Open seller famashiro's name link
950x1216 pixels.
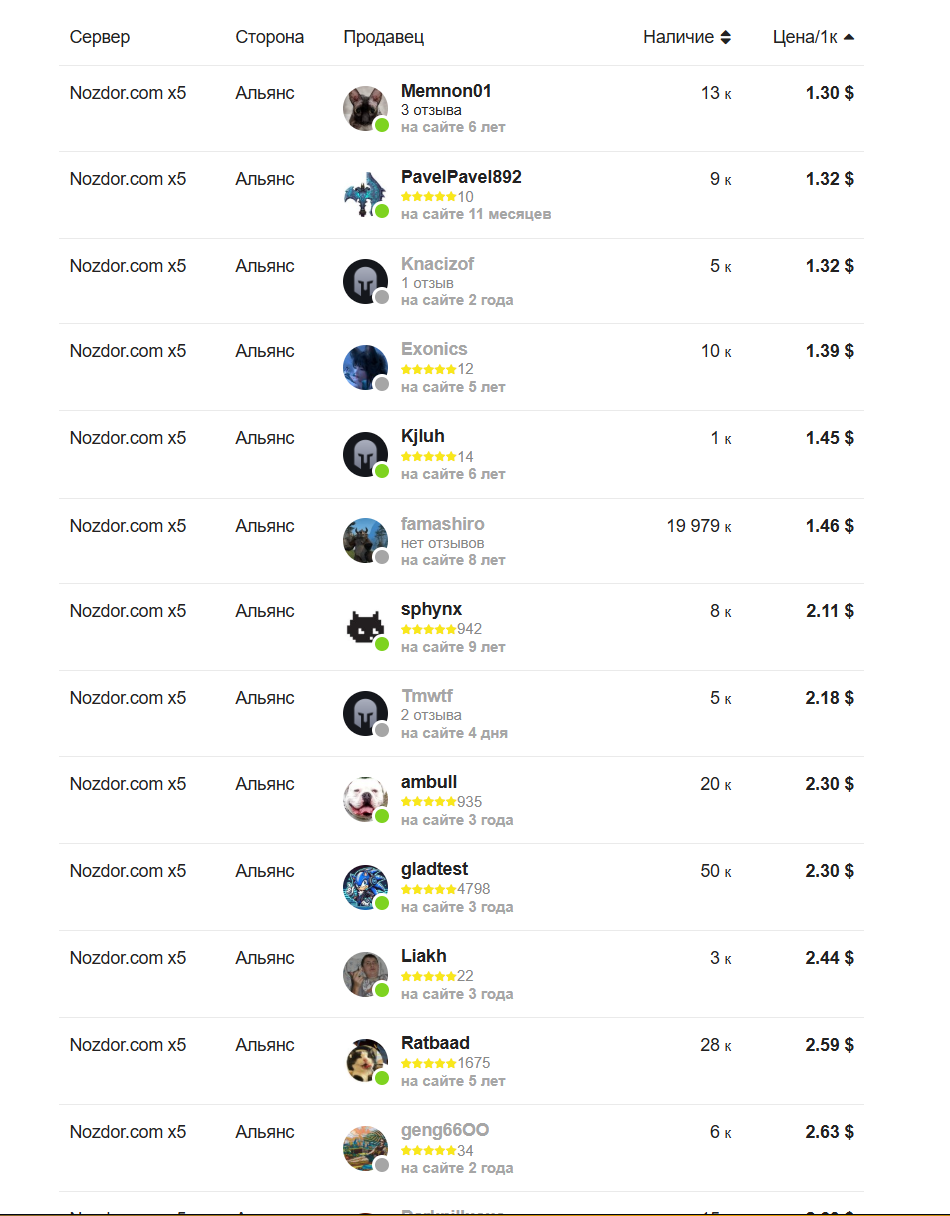coord(442,524)
